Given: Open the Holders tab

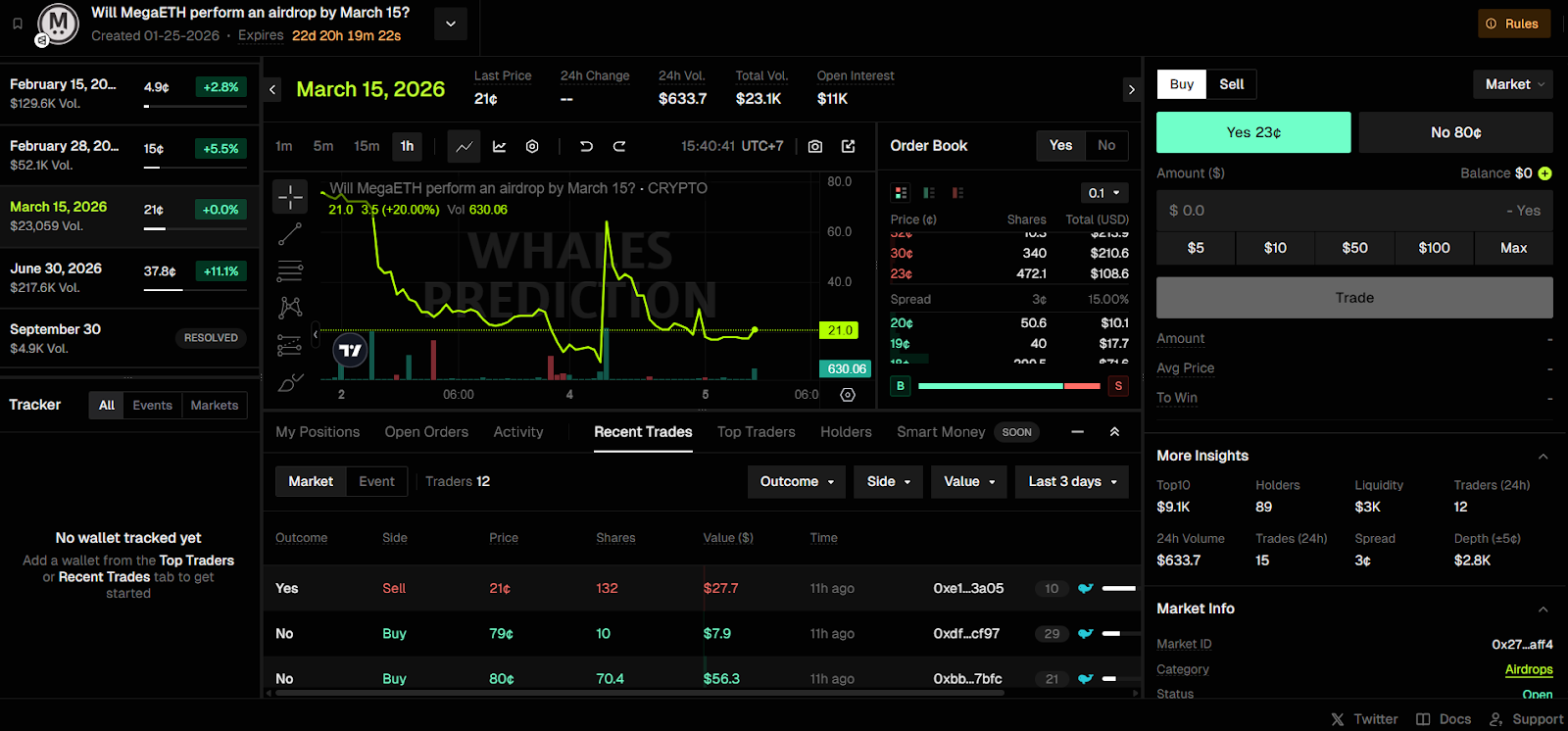Looking at the screenshot, I should [845, 432].
